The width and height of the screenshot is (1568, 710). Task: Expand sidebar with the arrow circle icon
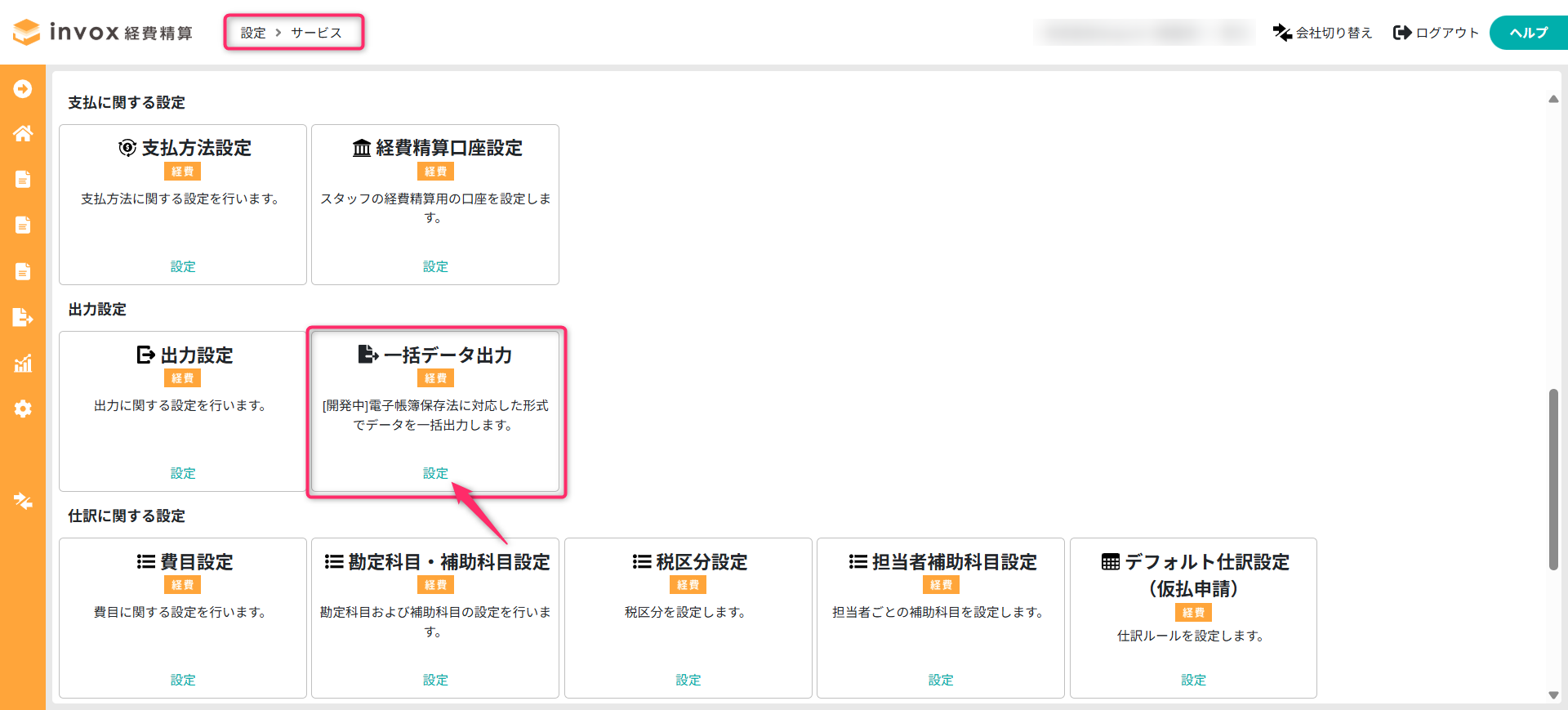(23, 88)
